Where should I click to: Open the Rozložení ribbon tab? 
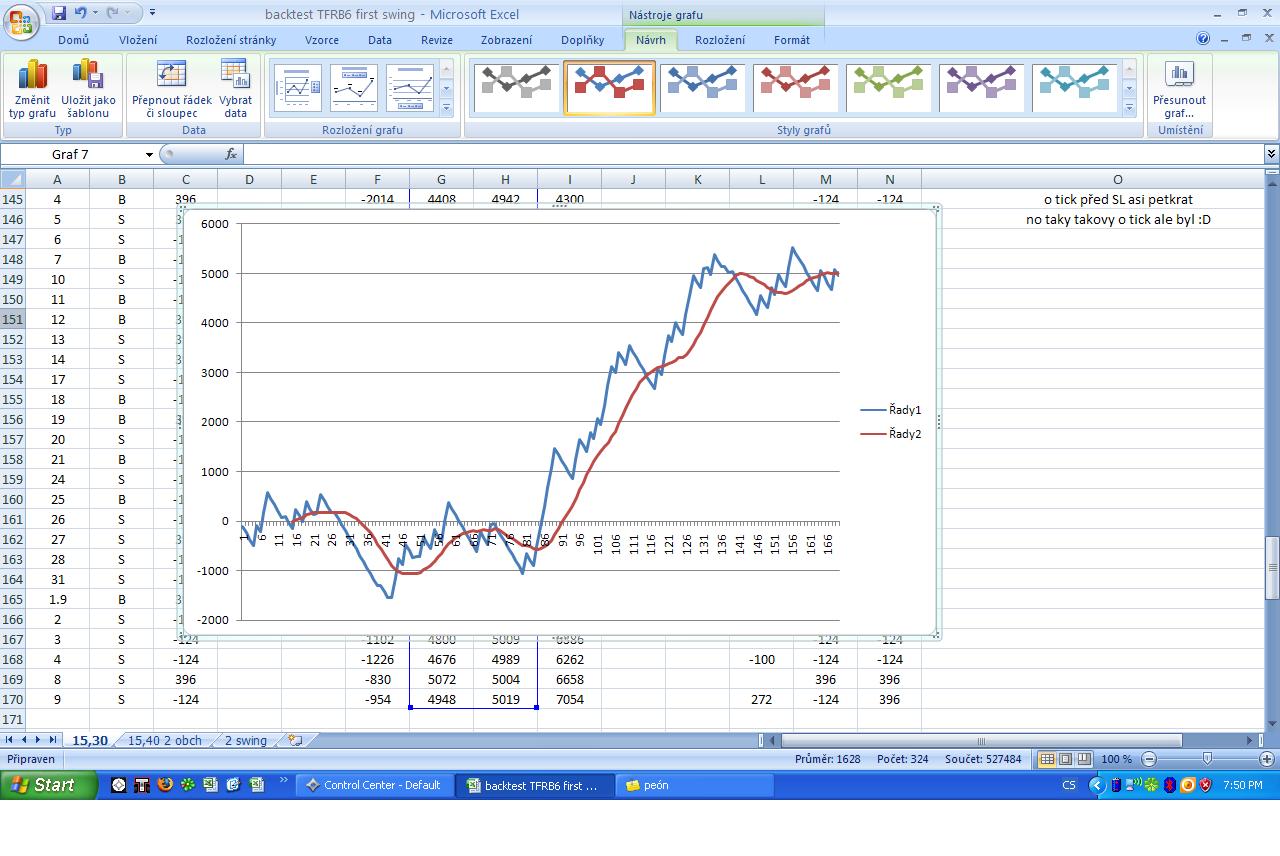point(719,40)
